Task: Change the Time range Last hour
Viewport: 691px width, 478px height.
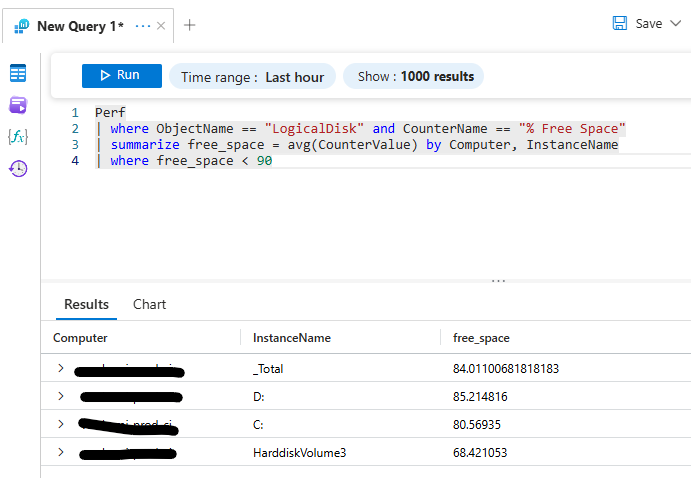Action: [x=253, y=77]
